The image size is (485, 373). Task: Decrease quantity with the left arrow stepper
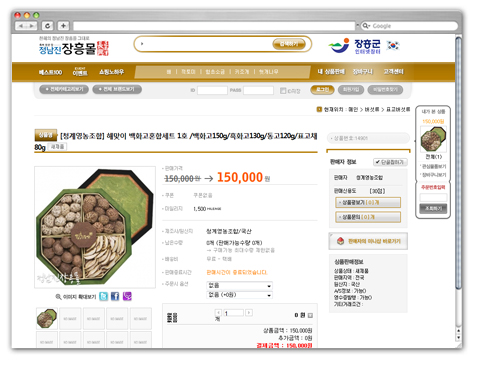coord(218,313)
